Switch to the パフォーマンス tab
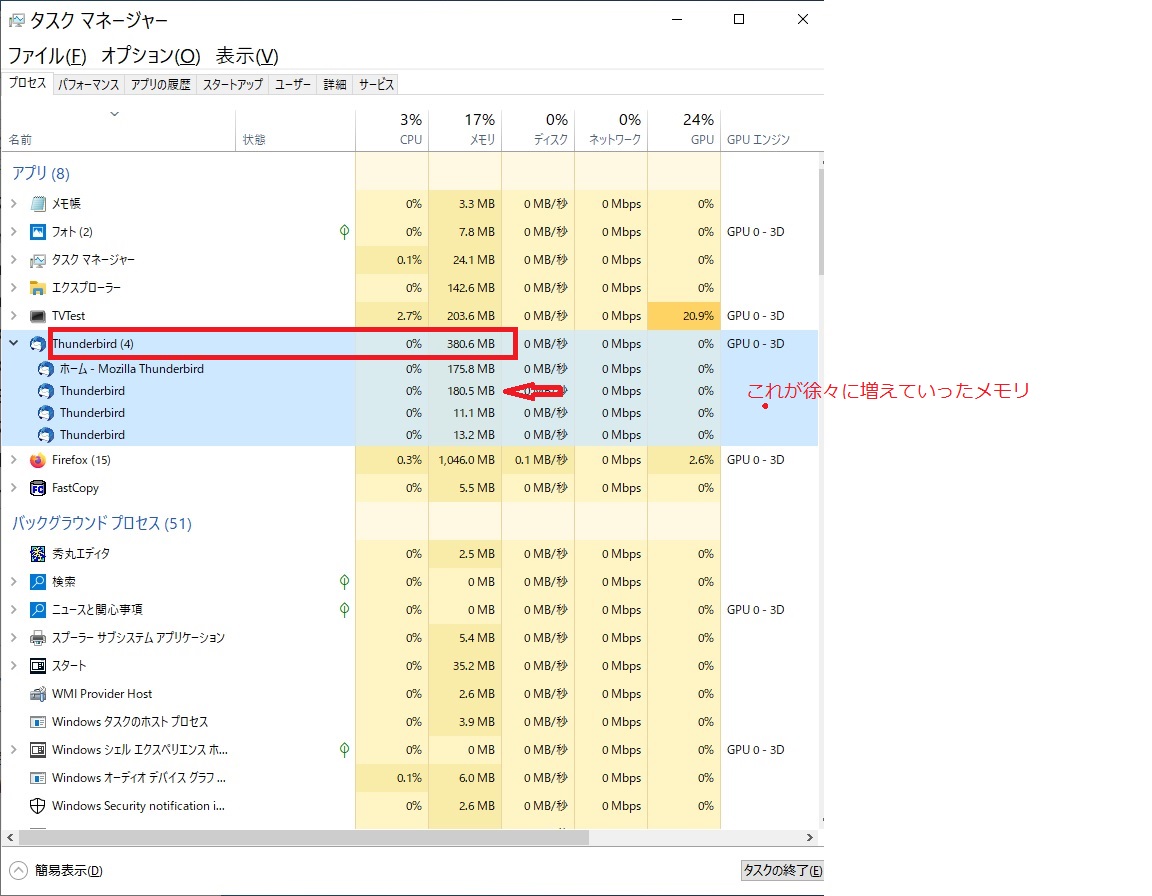This screenshot has height=896, width=1152. coord(89,85)
